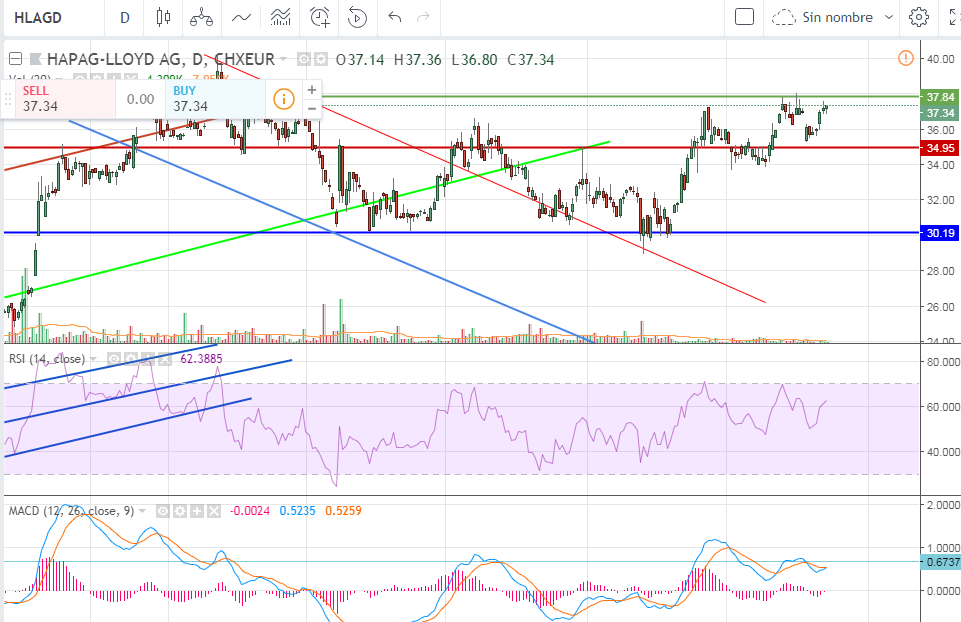Click the O37.14 open value
961x622 pixels.
click(360, 59)
